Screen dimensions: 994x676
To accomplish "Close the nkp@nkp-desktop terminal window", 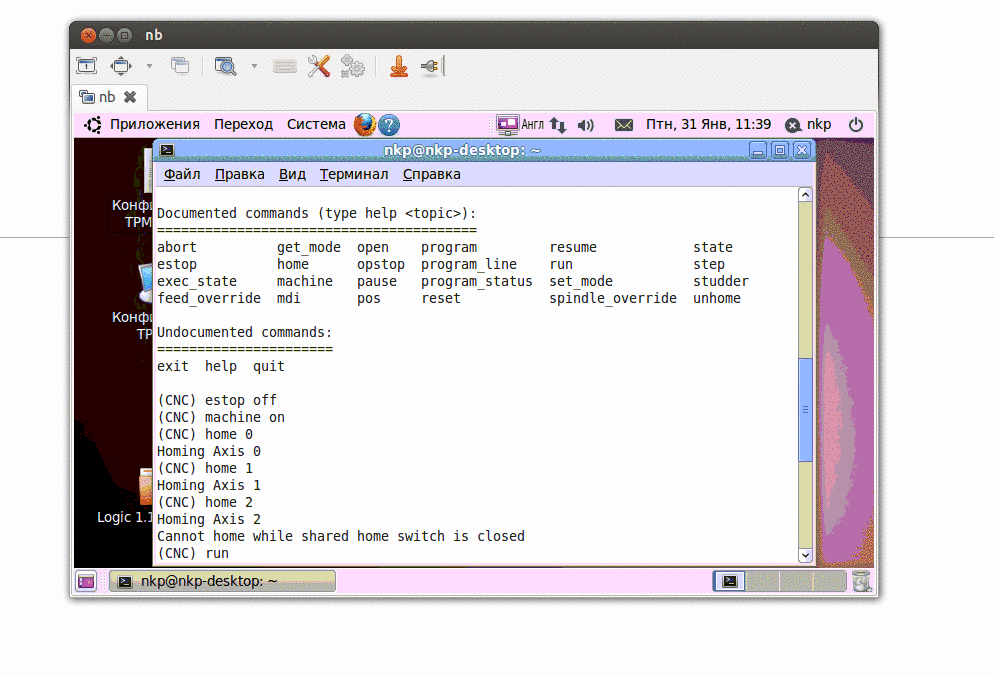I will point(802,150).
